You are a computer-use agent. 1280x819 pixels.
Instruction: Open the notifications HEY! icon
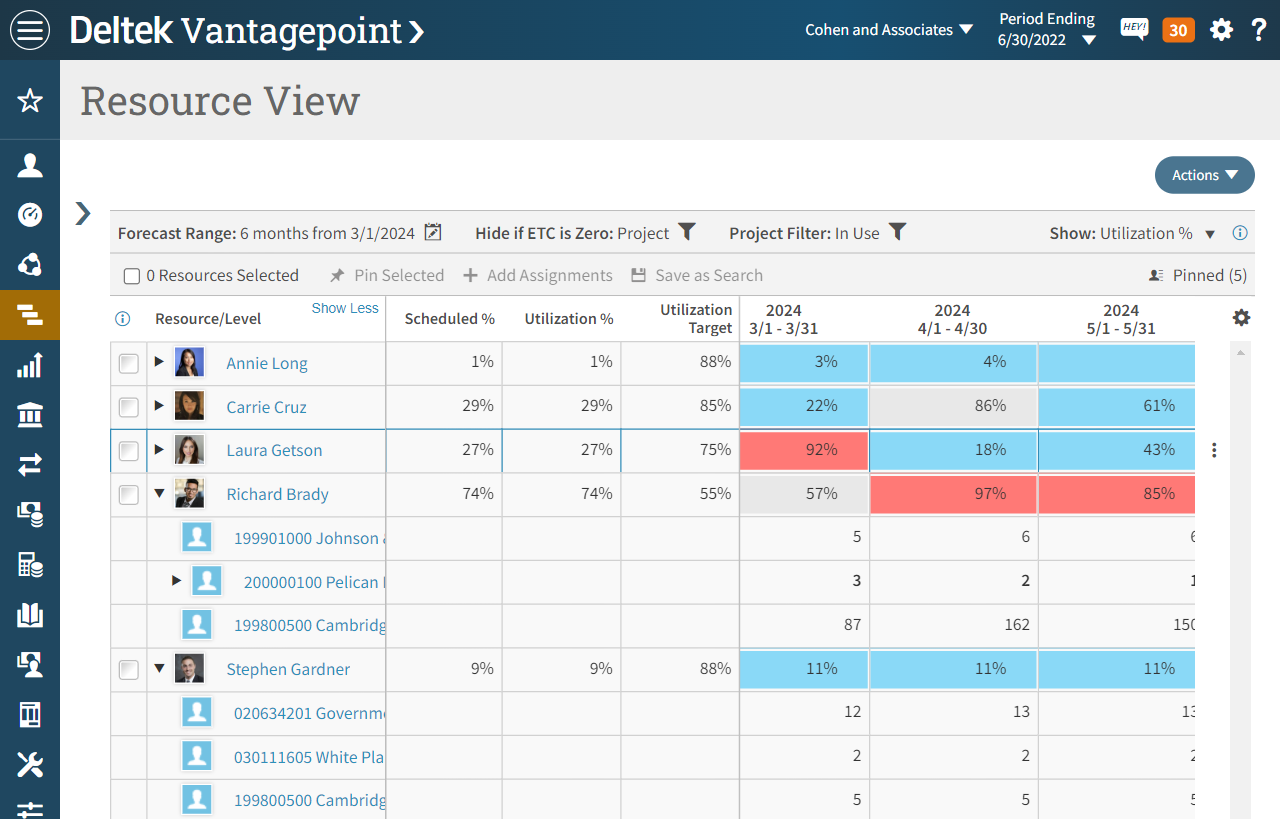1134,29
